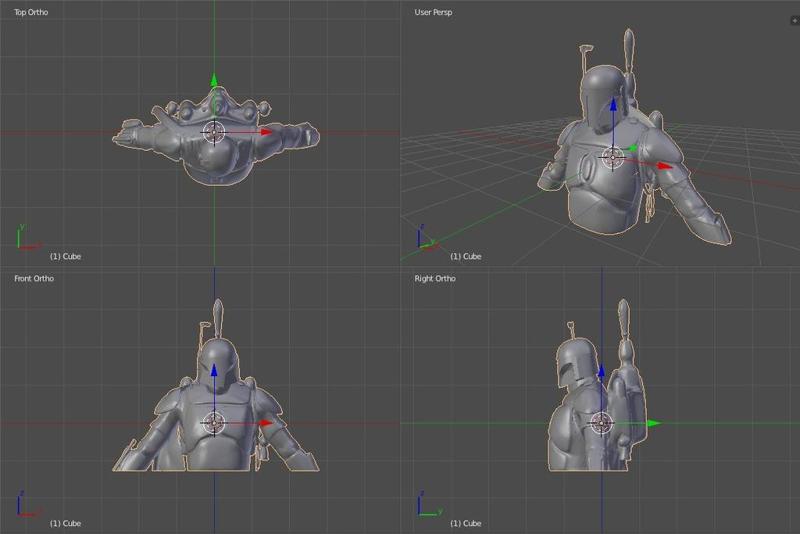Expand the side region via the plus icon
800x534 pixels.
click(x=794, y=20)
